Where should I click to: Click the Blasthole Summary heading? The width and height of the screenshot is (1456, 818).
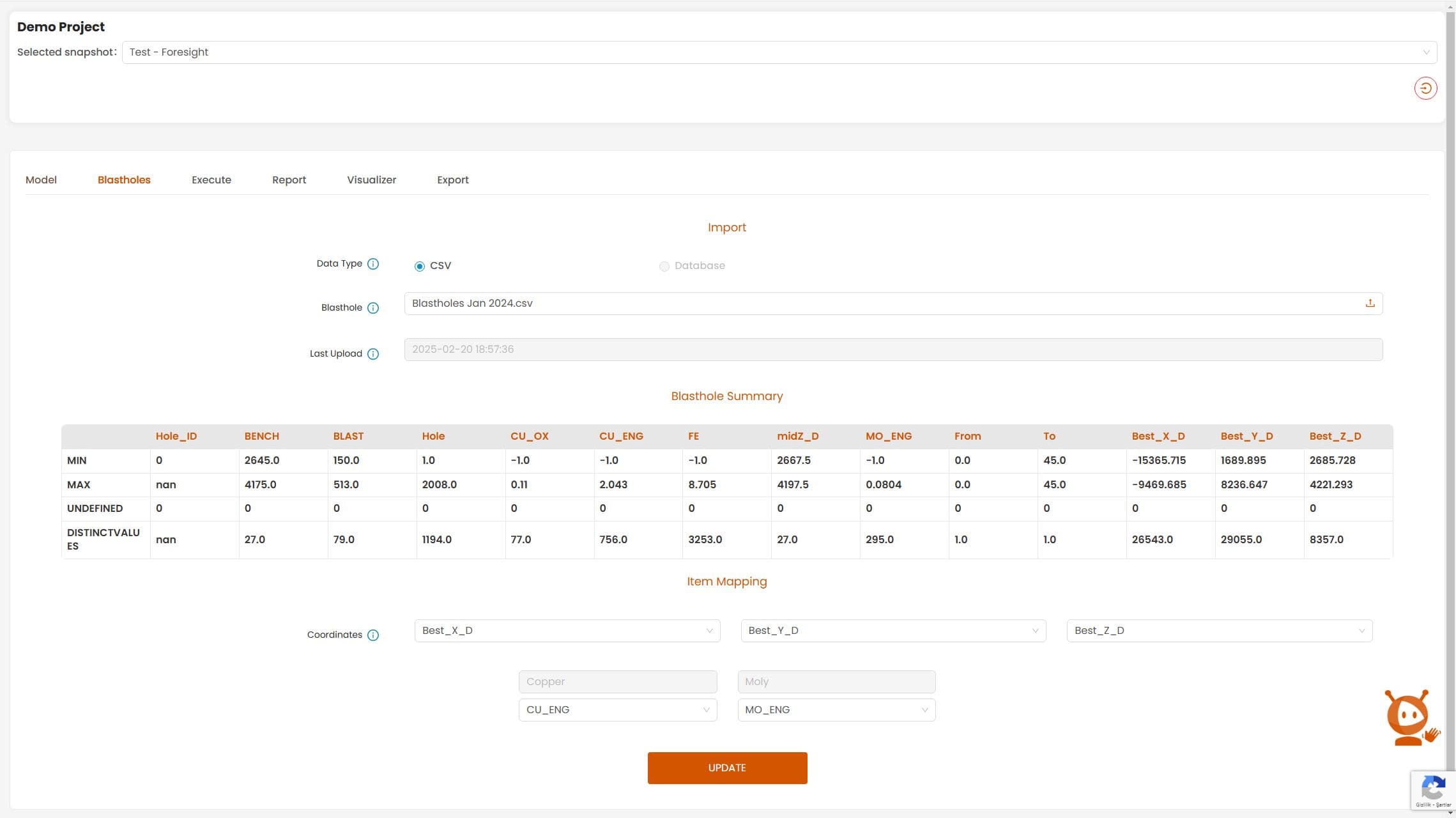(x=727, y=396)
